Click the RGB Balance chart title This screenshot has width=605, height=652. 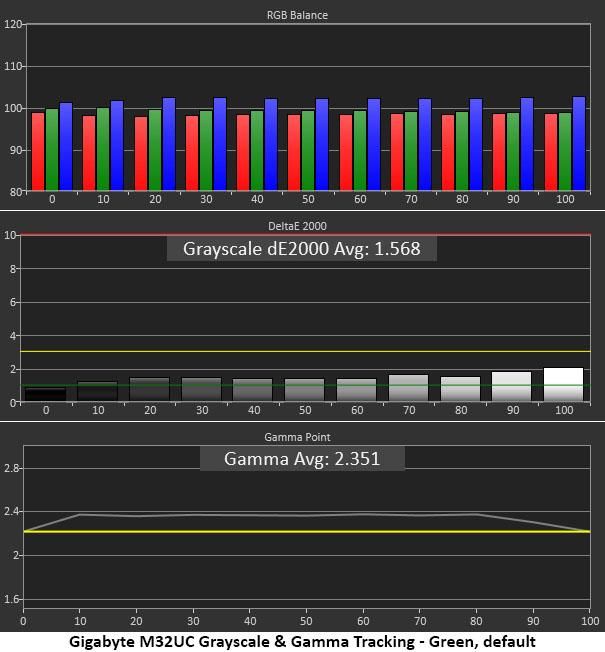coord(297,15)
